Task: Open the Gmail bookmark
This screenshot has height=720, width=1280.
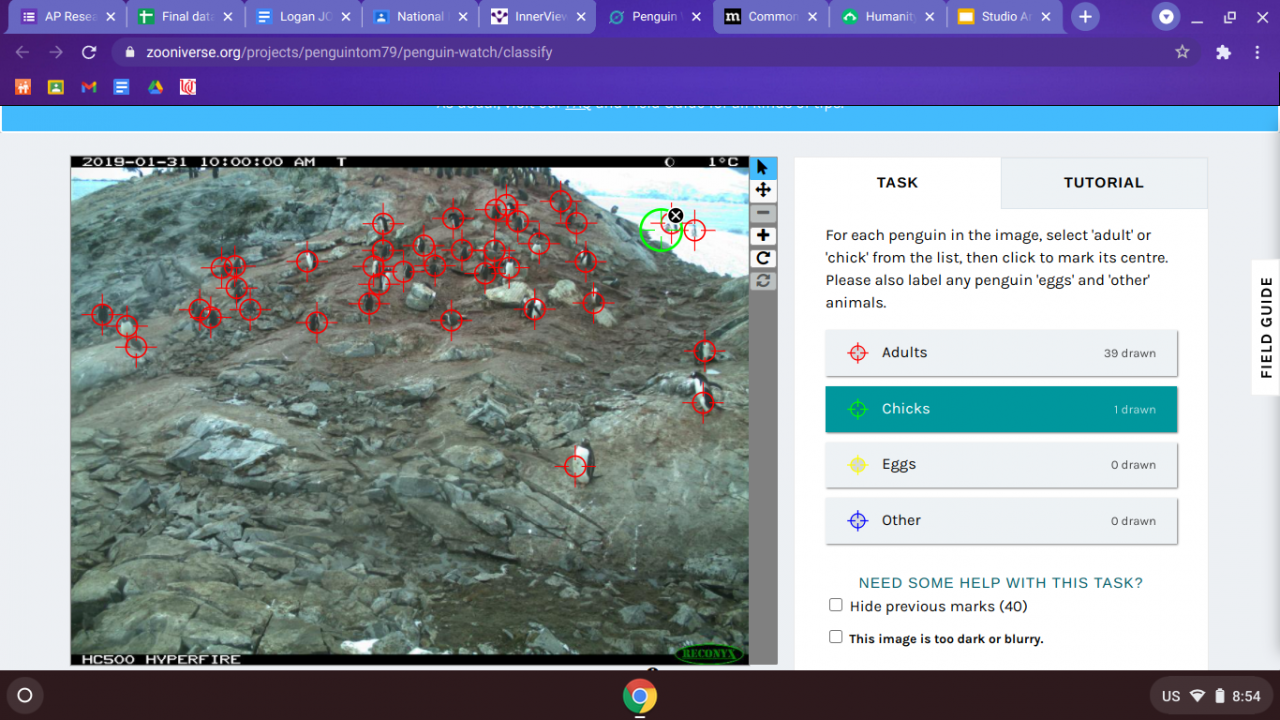Action: [89, 87]
